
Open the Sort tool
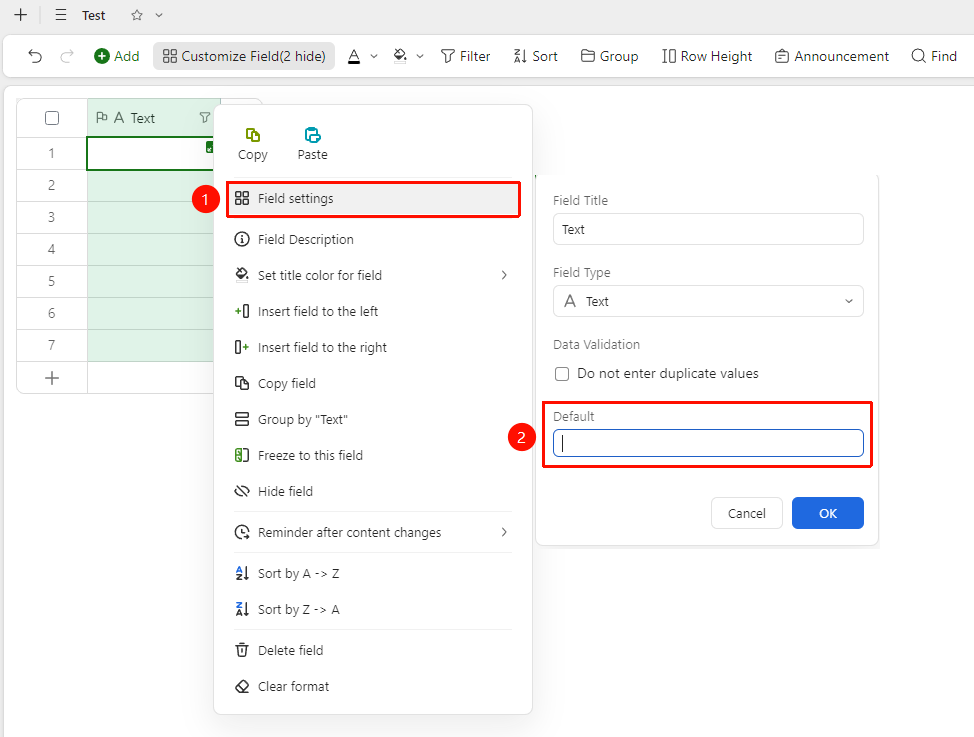click(535, 57)
